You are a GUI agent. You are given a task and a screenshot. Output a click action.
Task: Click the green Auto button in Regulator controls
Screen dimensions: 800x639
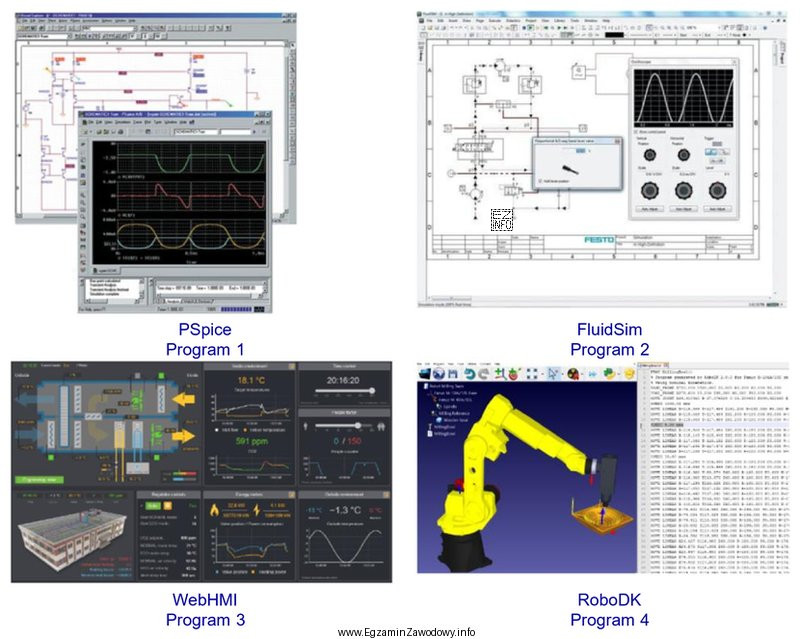point(153,506)
